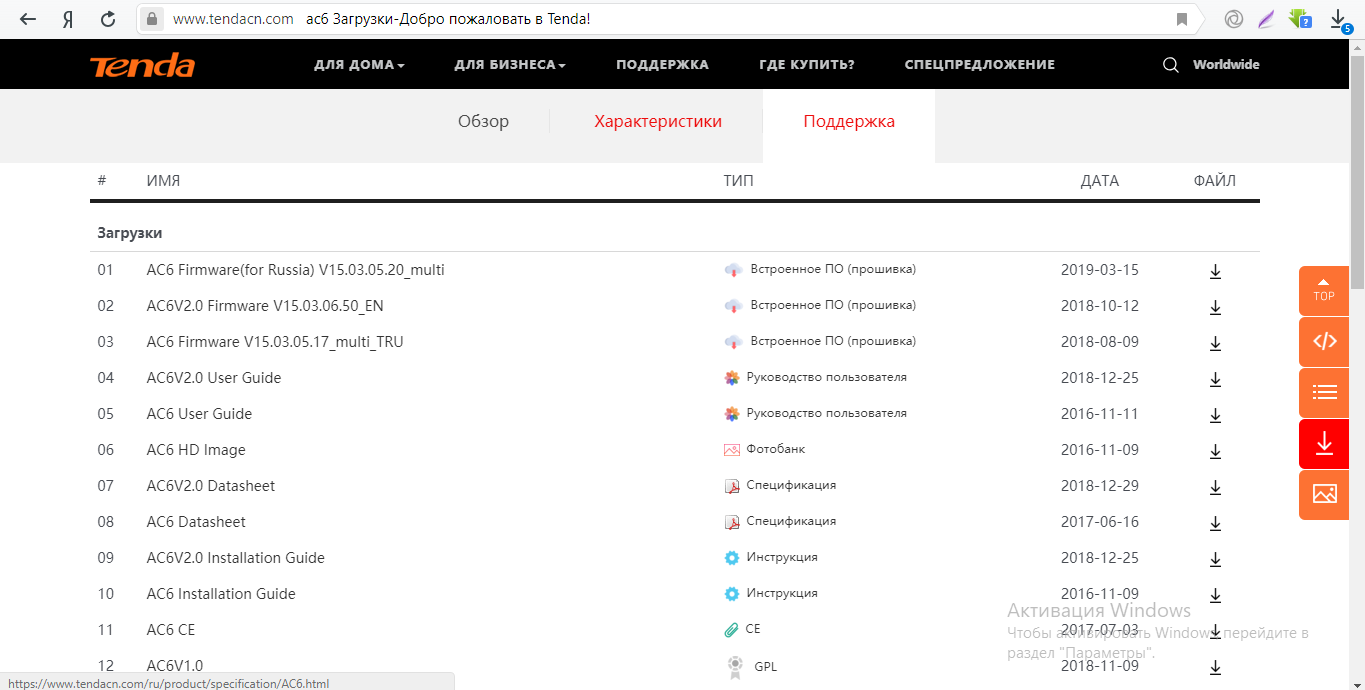This screenshot has height=690, width=1365.
Task: Click the code brackets side icon
Action: click(x=1324, y=341)
